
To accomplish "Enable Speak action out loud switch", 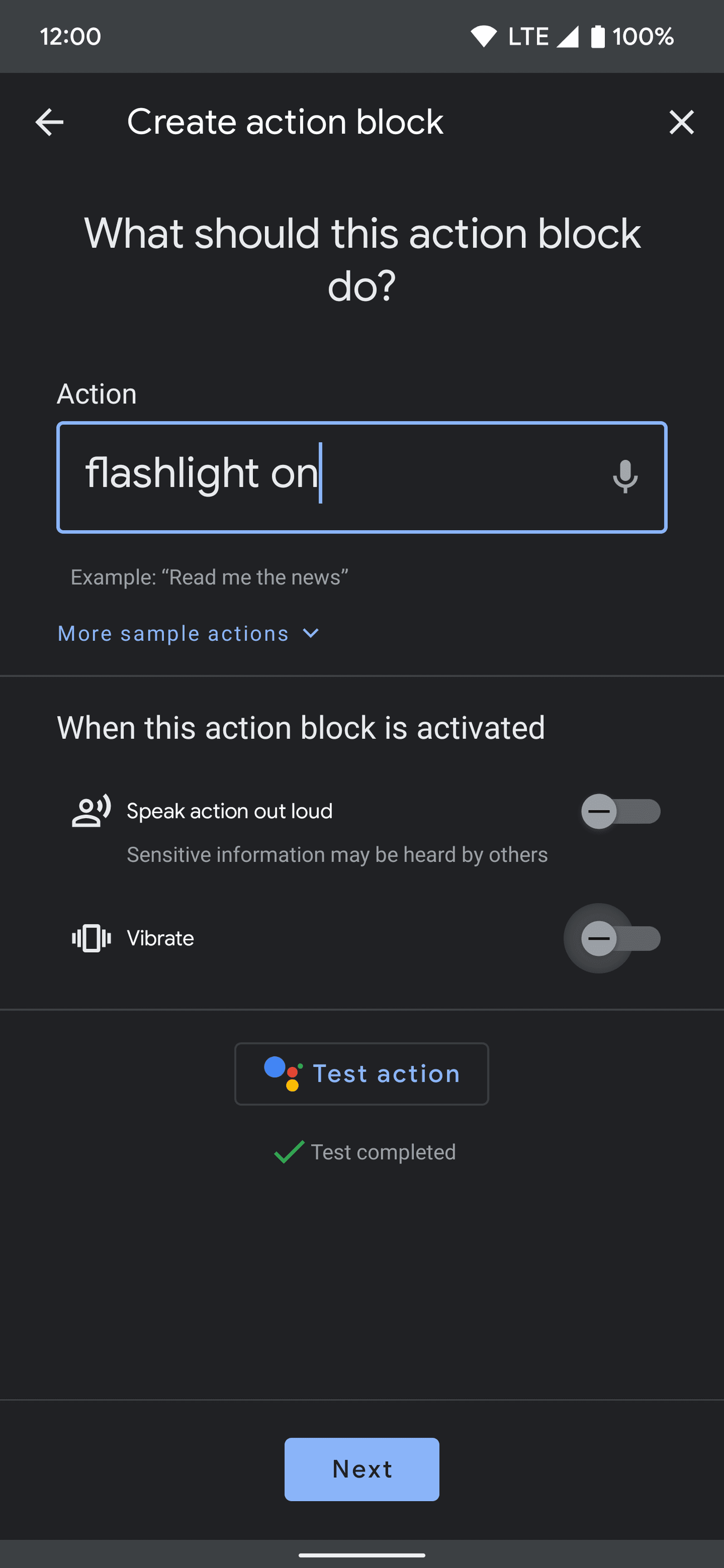I will coord(620,811).
